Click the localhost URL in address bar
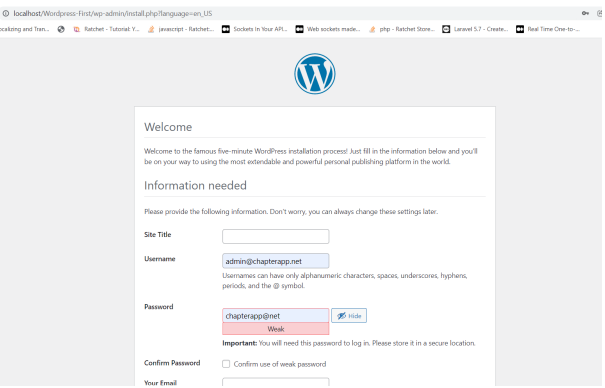605x388 pixels. [113, 13]
